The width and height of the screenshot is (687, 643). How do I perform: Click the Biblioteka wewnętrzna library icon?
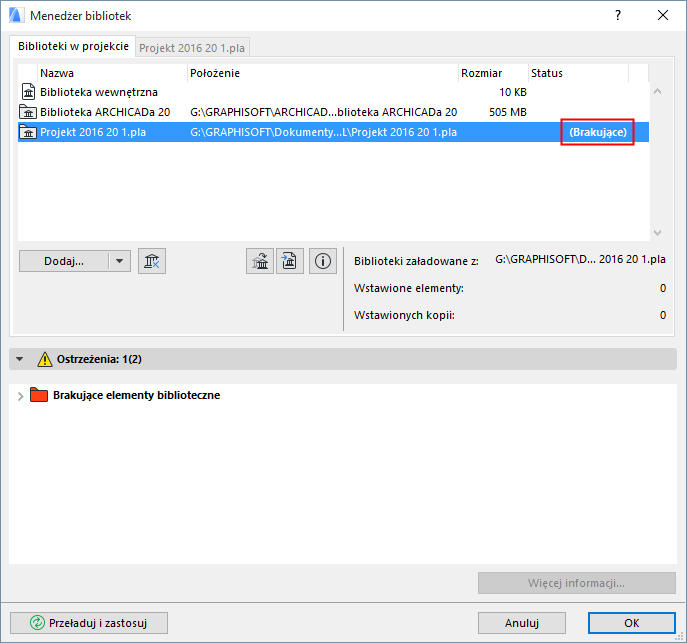(28, 92)
